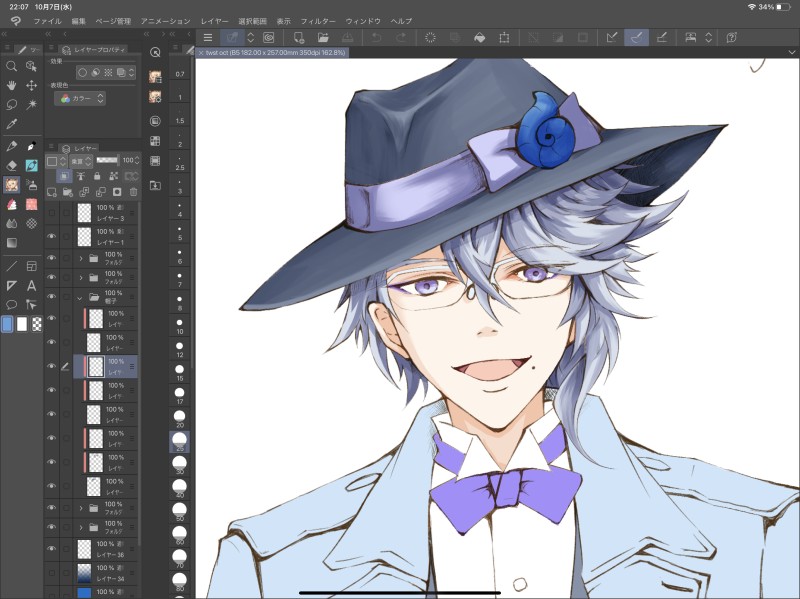Hide the 帽子 folder using eye icon

coord(52,296)
